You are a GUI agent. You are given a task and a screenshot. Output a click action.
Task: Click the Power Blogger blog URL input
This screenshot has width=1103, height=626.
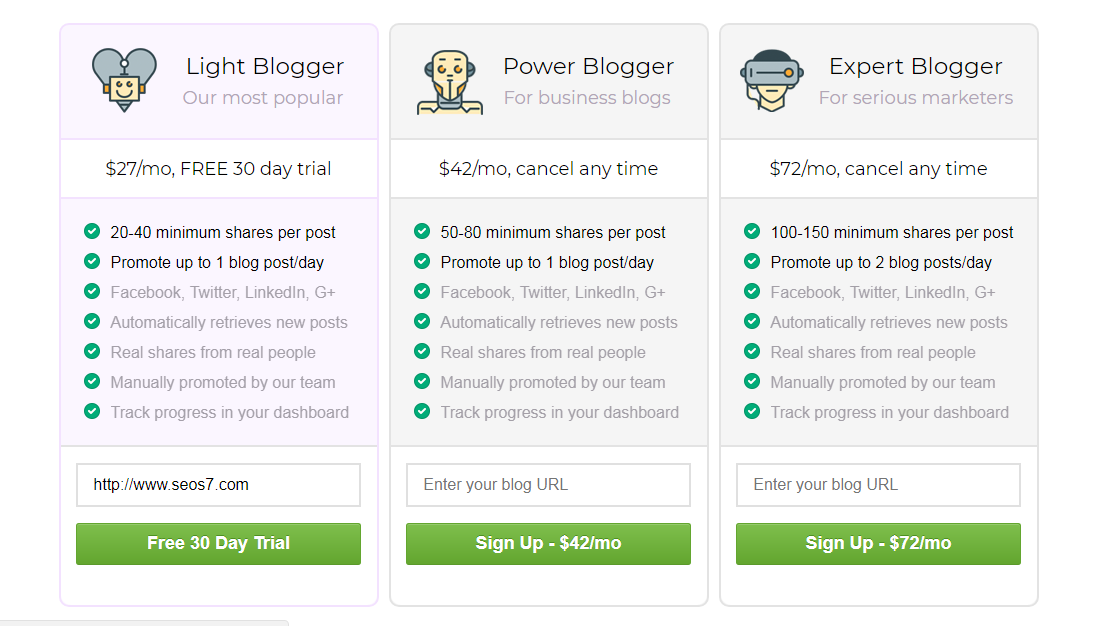click(x=548, y=485)
